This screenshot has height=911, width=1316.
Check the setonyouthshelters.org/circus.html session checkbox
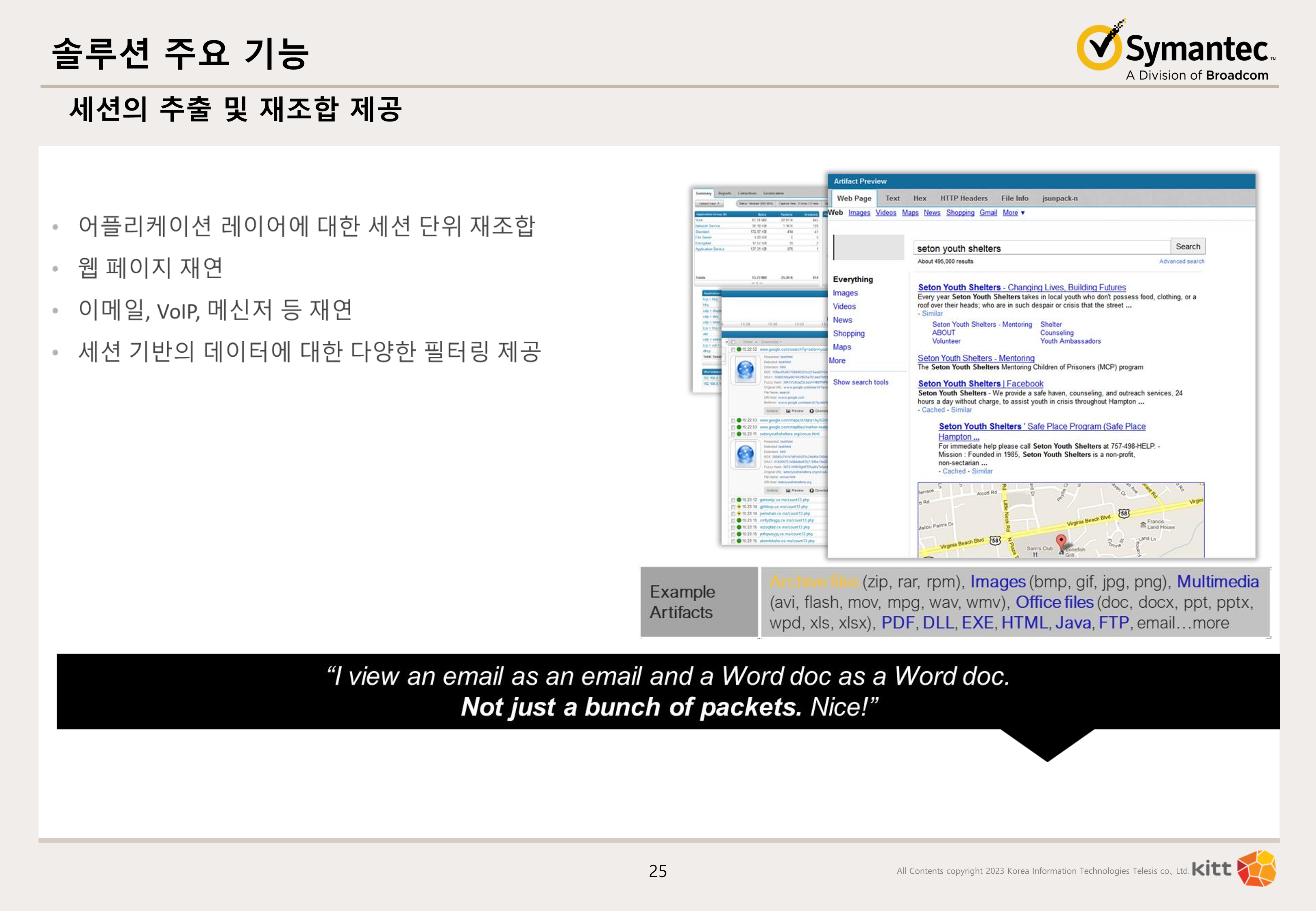tap(733, 434)
